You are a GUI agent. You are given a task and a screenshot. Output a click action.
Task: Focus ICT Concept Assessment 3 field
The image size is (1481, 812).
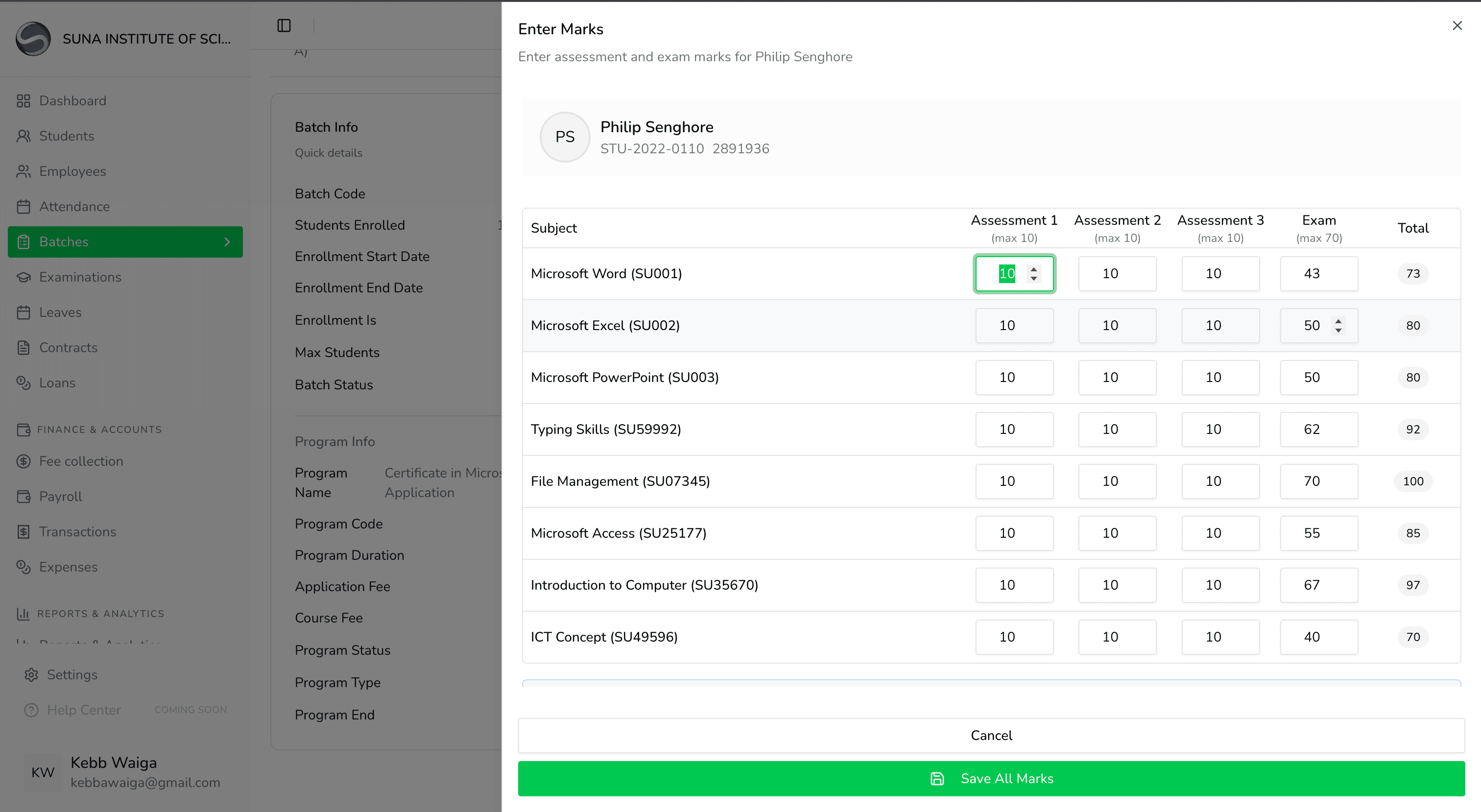pyautogui.click(x=1219, y=637)
